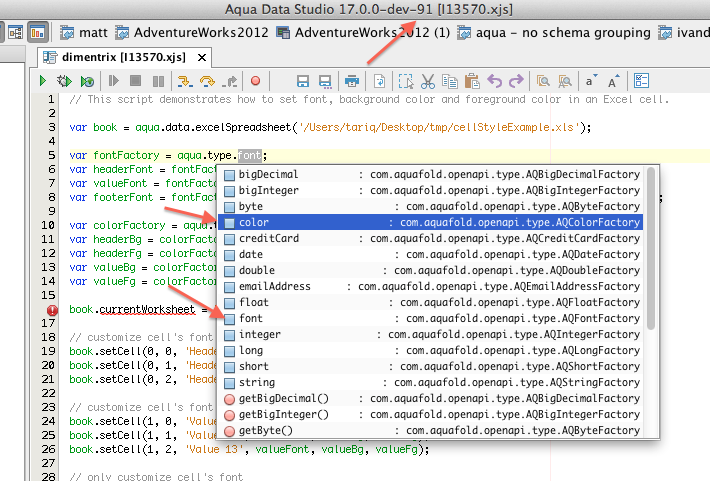Click the Copy toolbar icon
This screenshot has height=481, width=710.
(450, 82)
